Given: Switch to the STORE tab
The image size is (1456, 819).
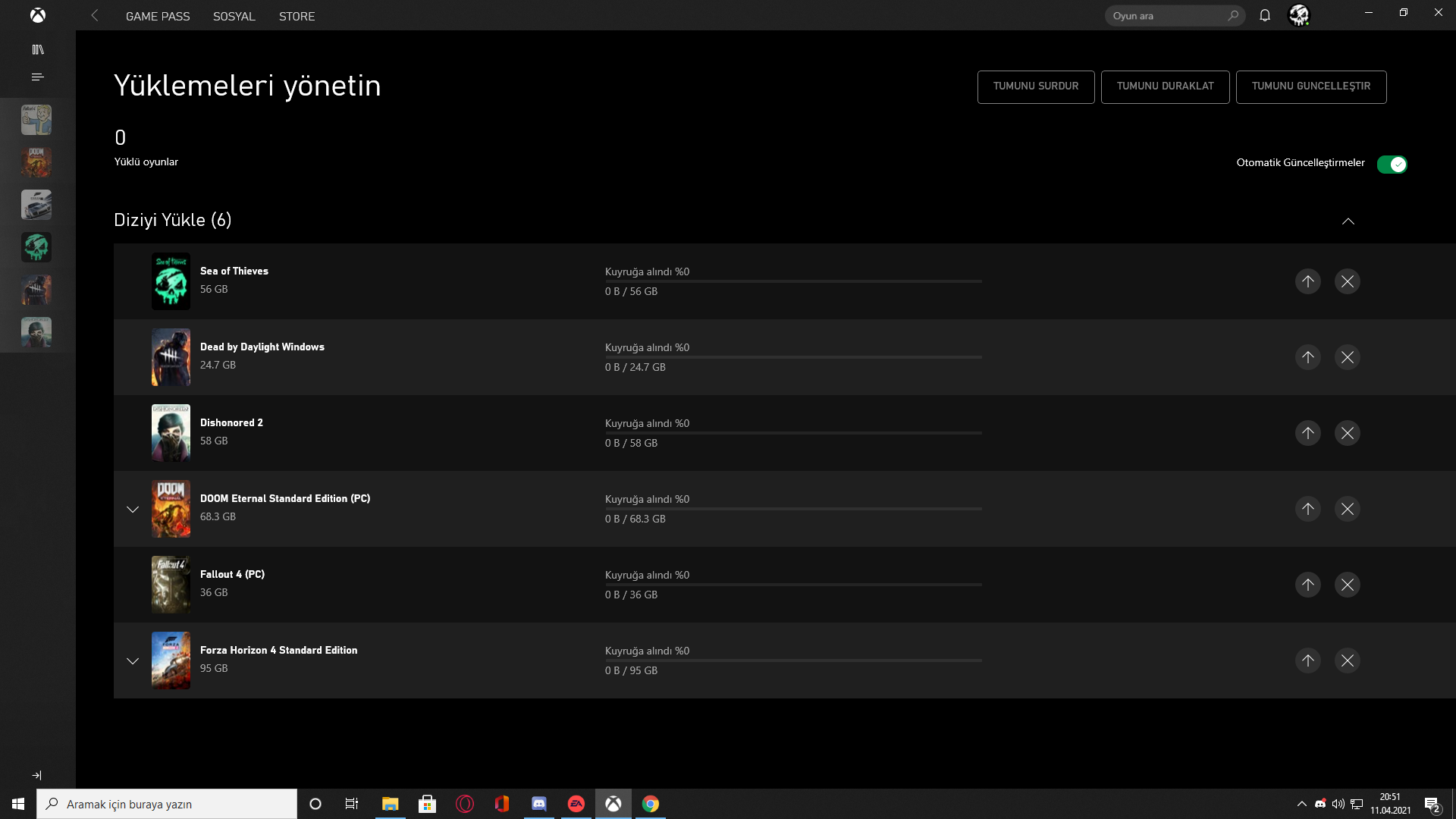Looking at the screenshot, I should click(297, 16).
